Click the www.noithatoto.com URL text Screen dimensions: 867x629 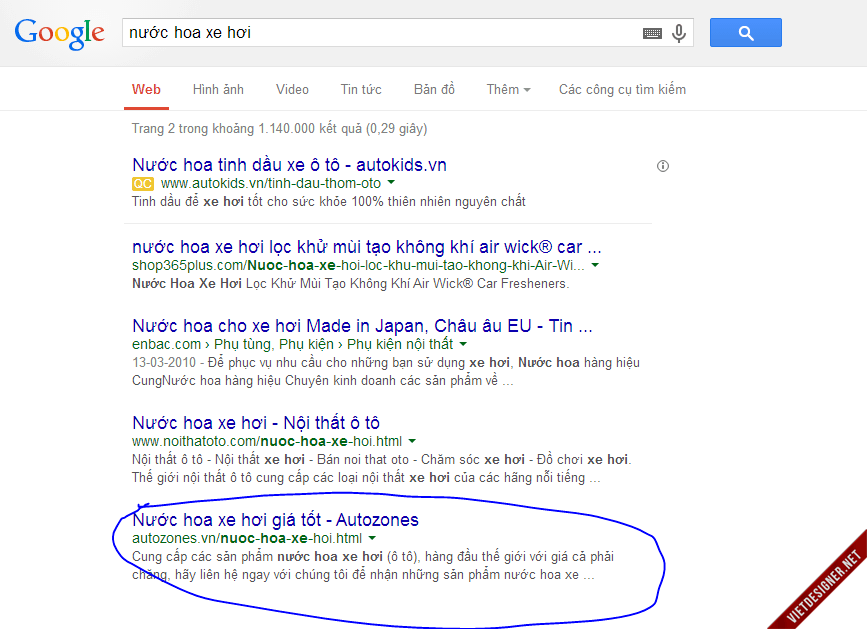(267, 442)
